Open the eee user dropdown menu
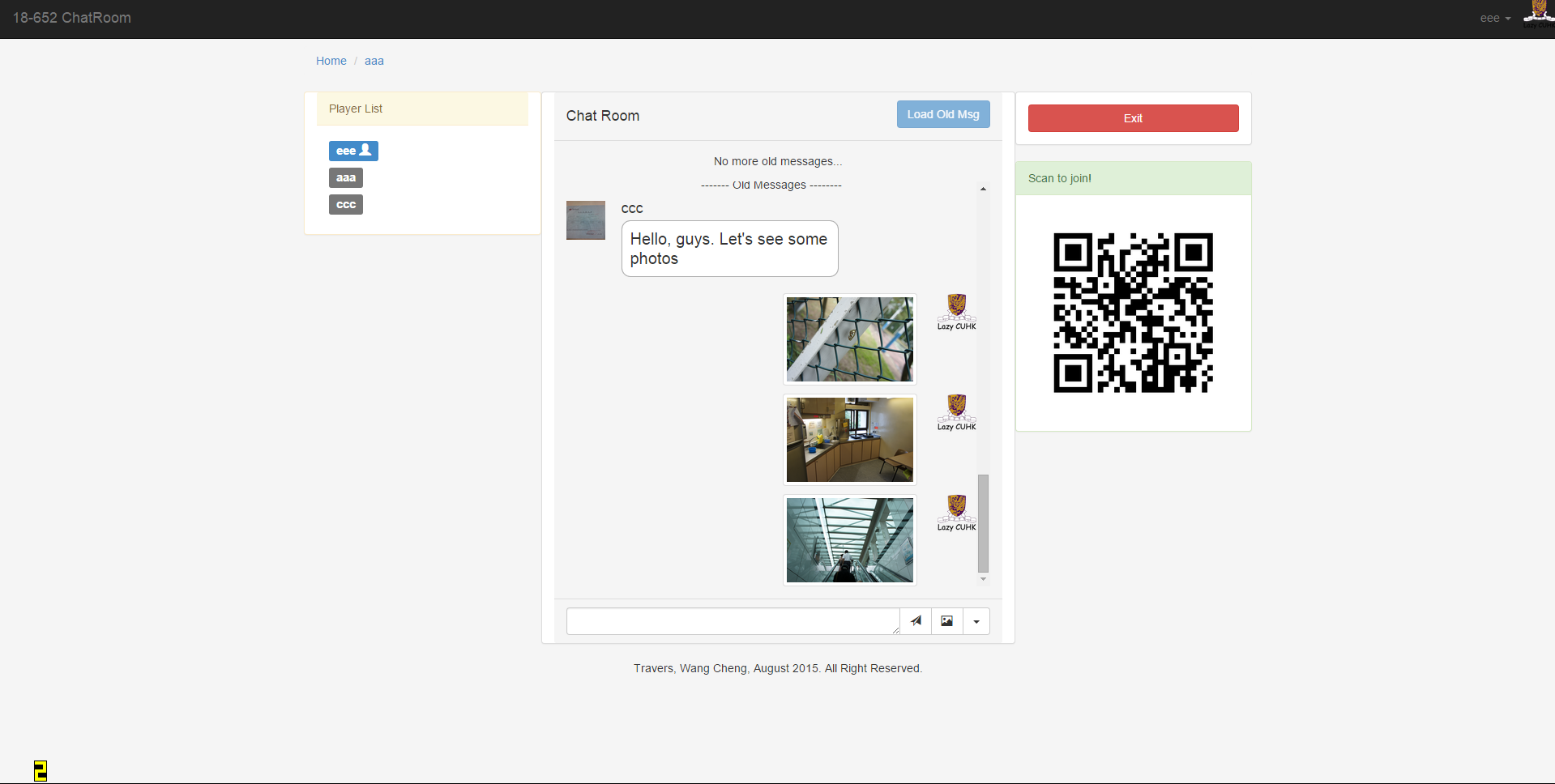 pyautogui.click(x=1495, y=18)
